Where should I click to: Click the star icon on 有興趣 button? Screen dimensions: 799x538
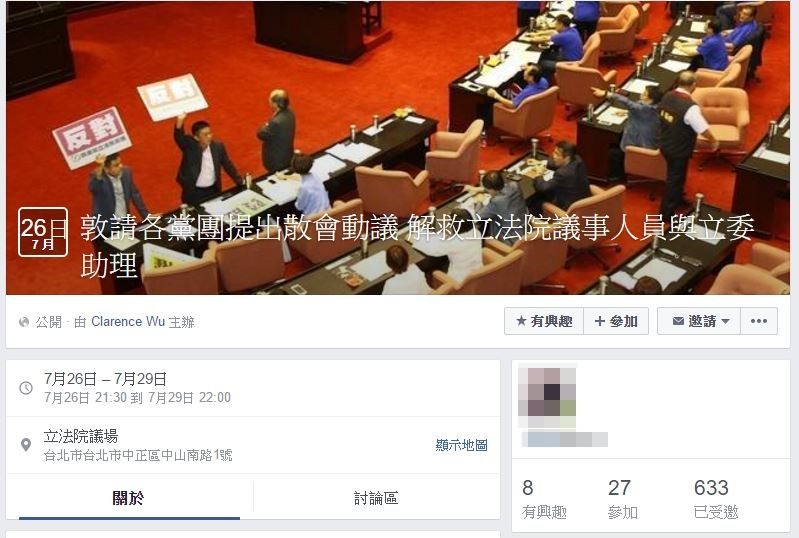tap(521, 321)
